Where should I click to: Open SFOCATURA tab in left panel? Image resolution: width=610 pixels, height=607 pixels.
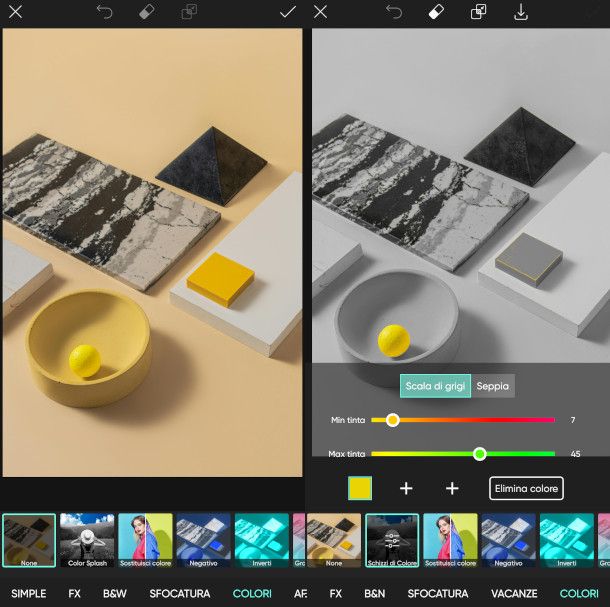coord(180,593)
